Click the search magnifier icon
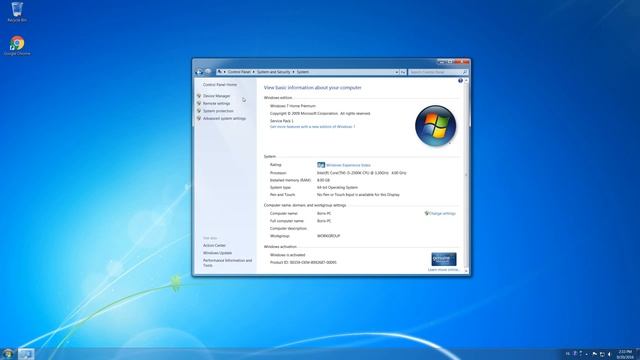This screenshot has height=360, width=640. coord(464,72)
